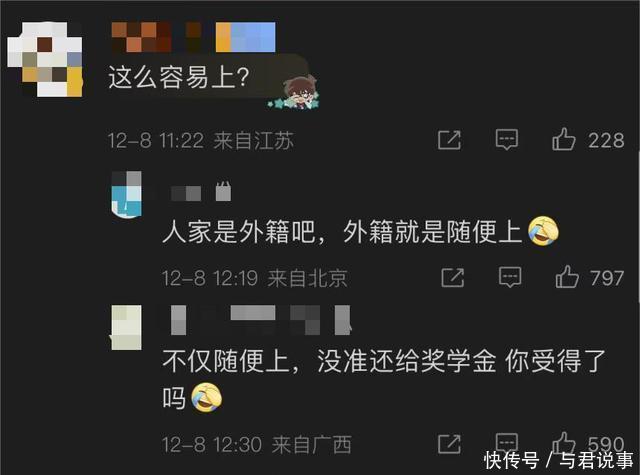Open the avatar of the 广西 commenter
Image resolution: width=640 pixels, height=475 pixels.
coord(127,327)
